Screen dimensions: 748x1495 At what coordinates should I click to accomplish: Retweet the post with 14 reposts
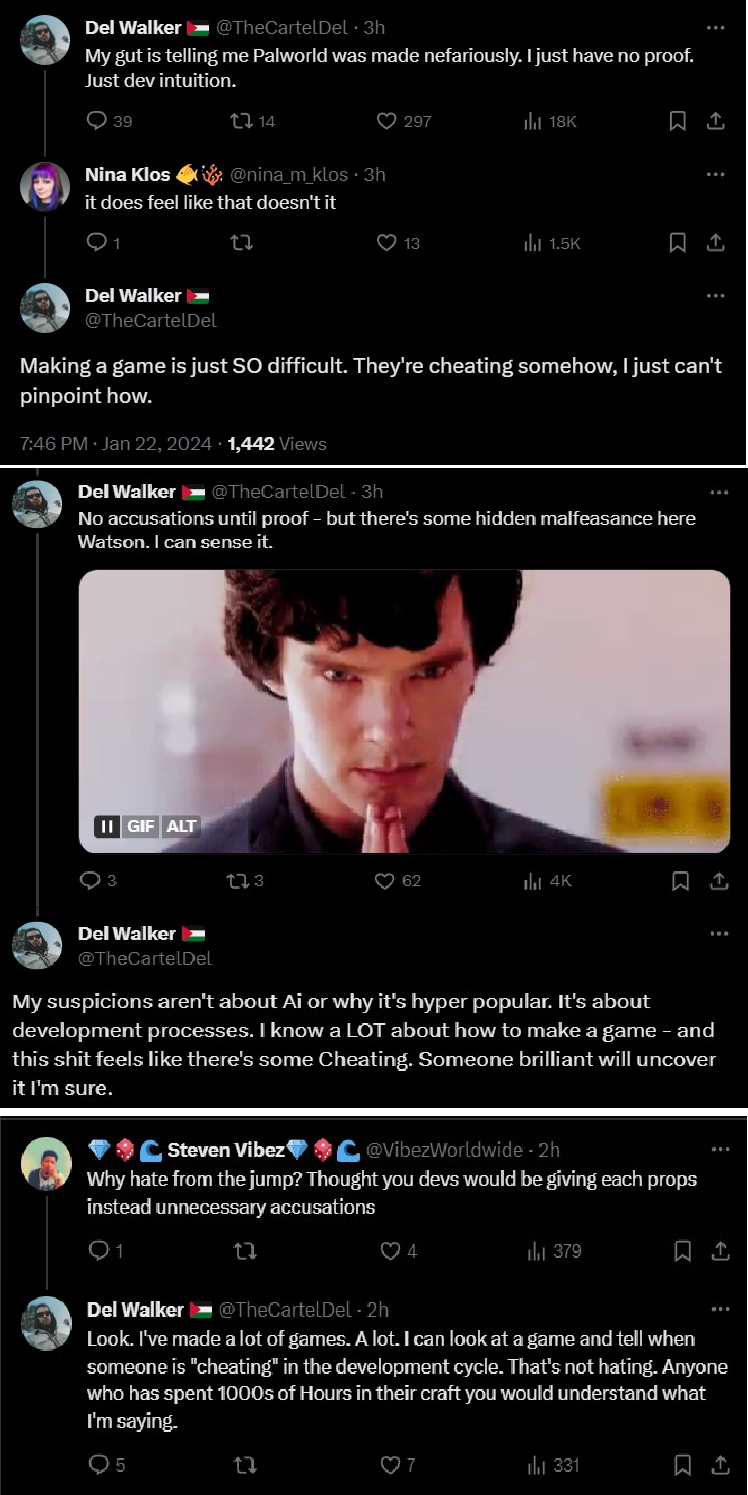coord(252,121)
